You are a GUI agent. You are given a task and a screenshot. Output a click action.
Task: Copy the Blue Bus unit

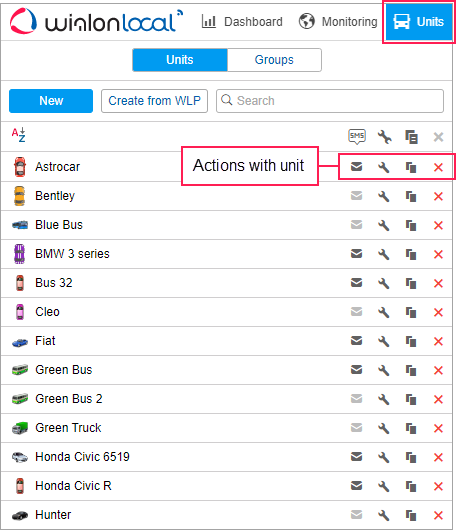click(x=411, y=225)
